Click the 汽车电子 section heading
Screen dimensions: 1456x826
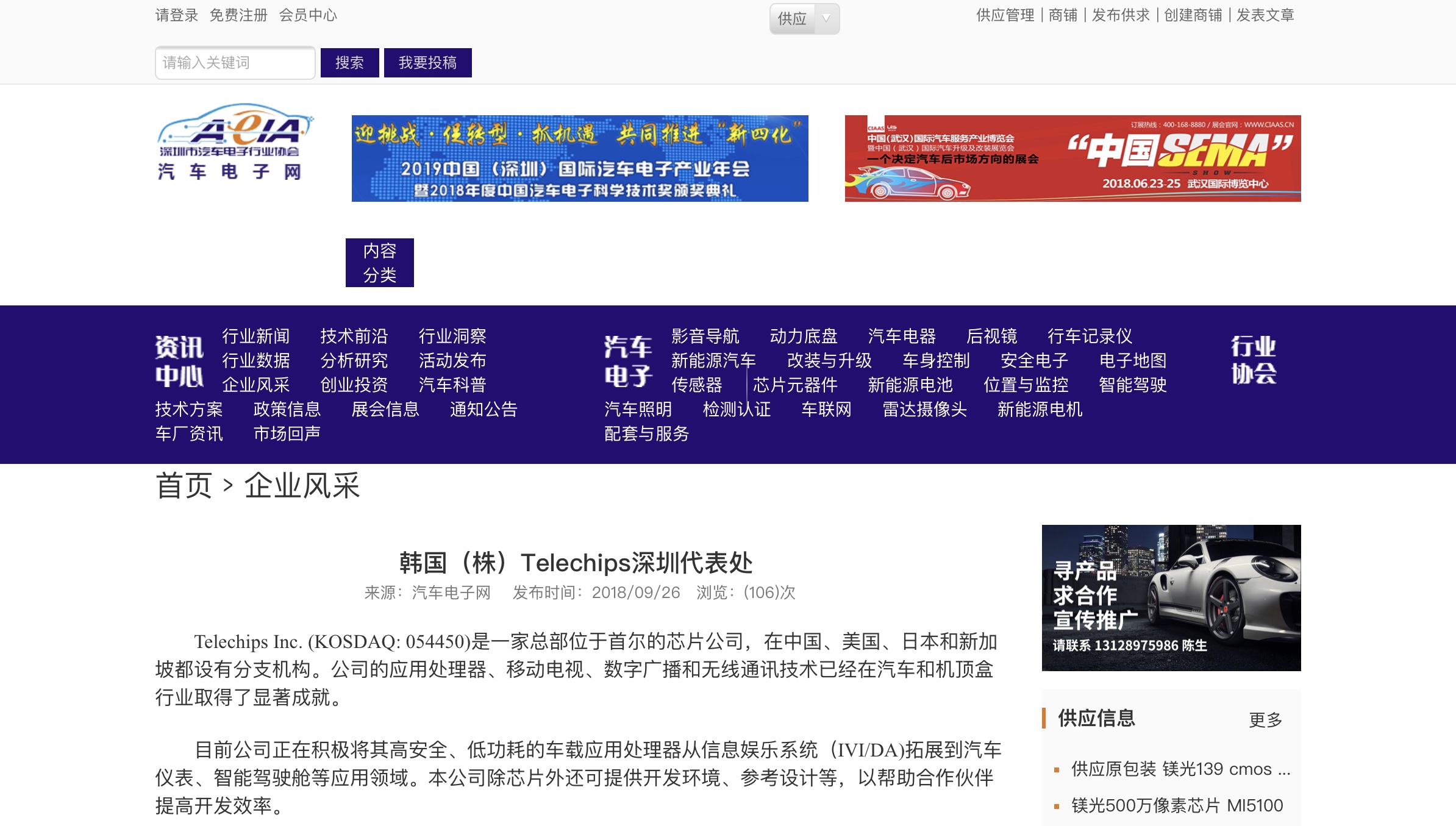click(x=629, y=361)
